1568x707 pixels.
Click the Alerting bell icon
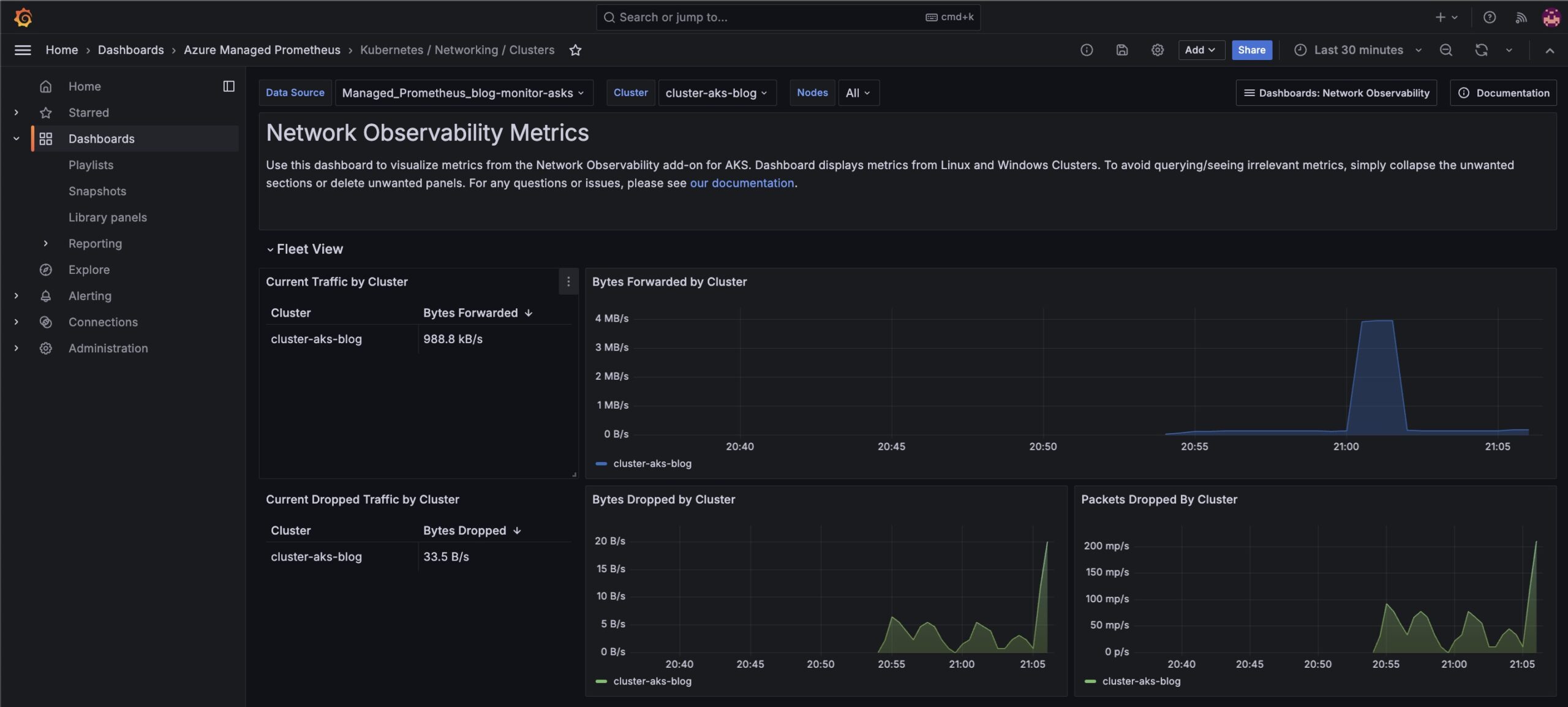pos(45,296)
